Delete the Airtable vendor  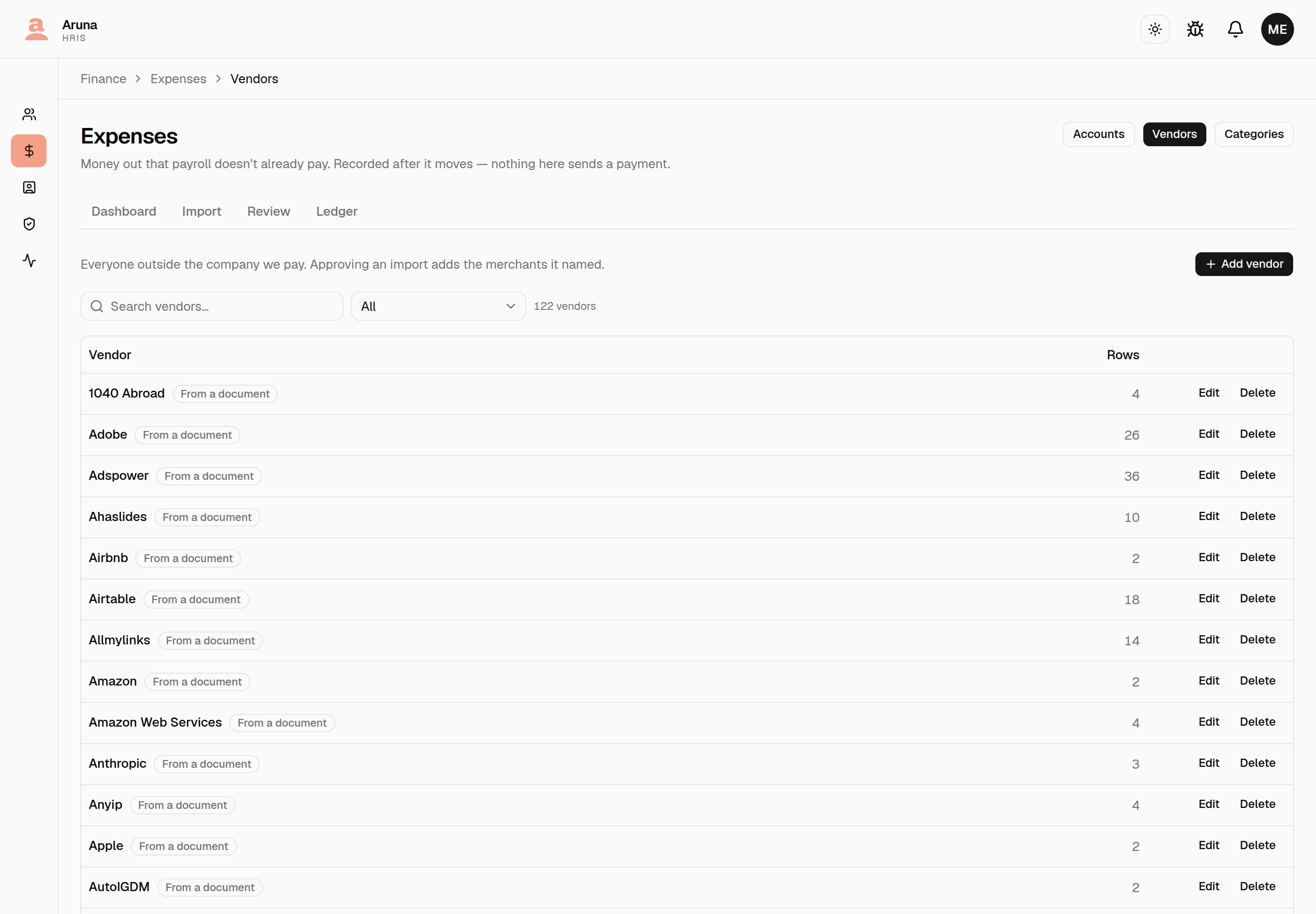[1257, 599]
